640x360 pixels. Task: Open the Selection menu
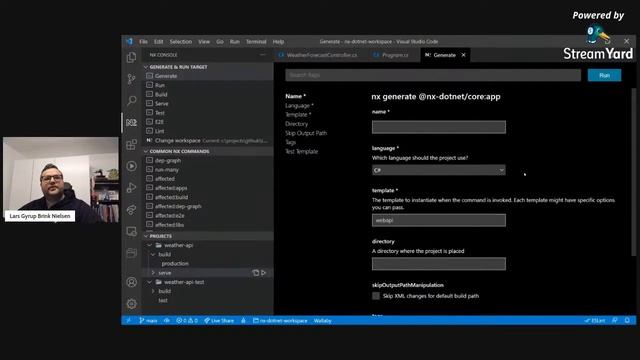181,42
